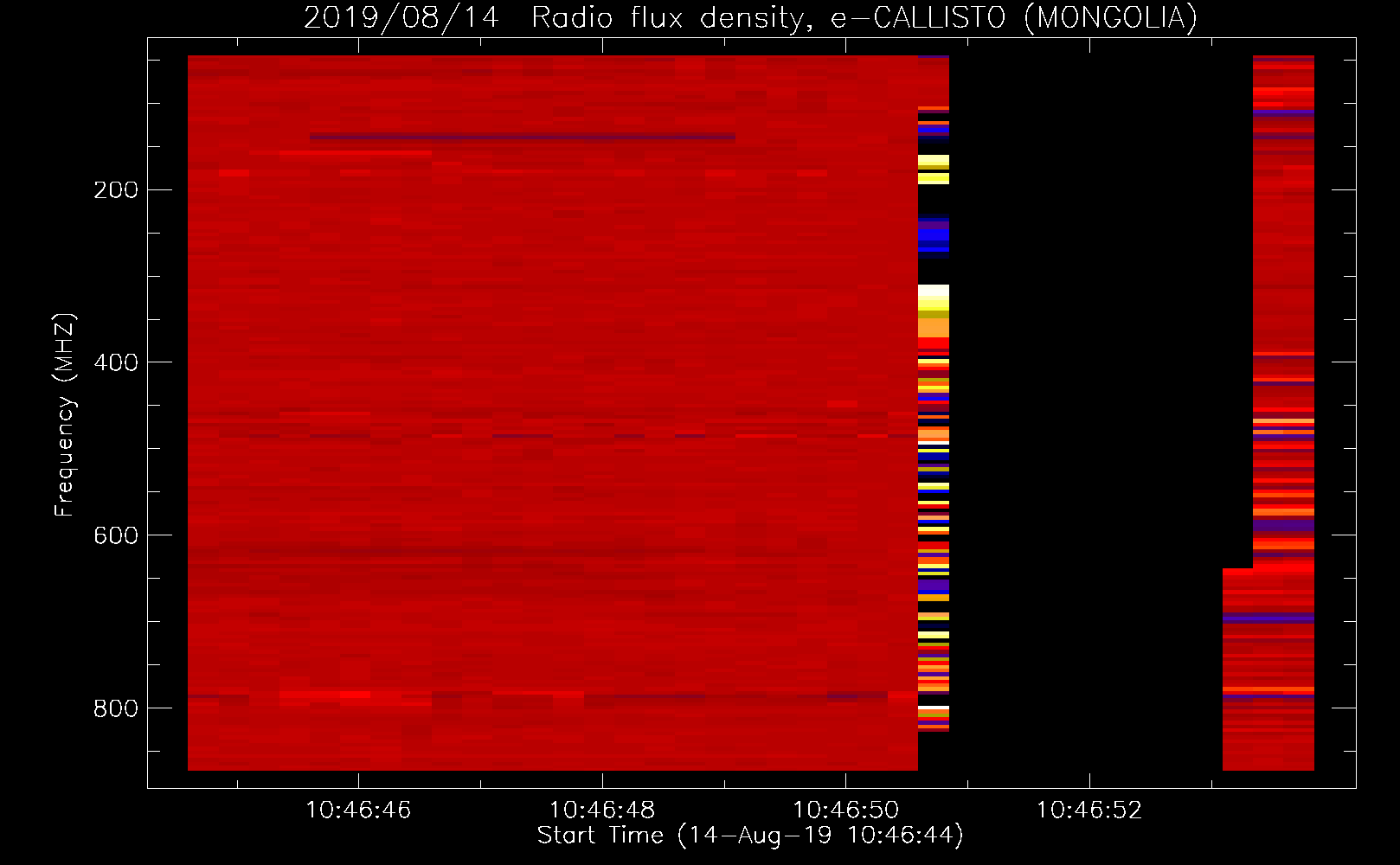
Task: Click the dark purple horizontal line near 140 MHz
Action: click(523, 137)
